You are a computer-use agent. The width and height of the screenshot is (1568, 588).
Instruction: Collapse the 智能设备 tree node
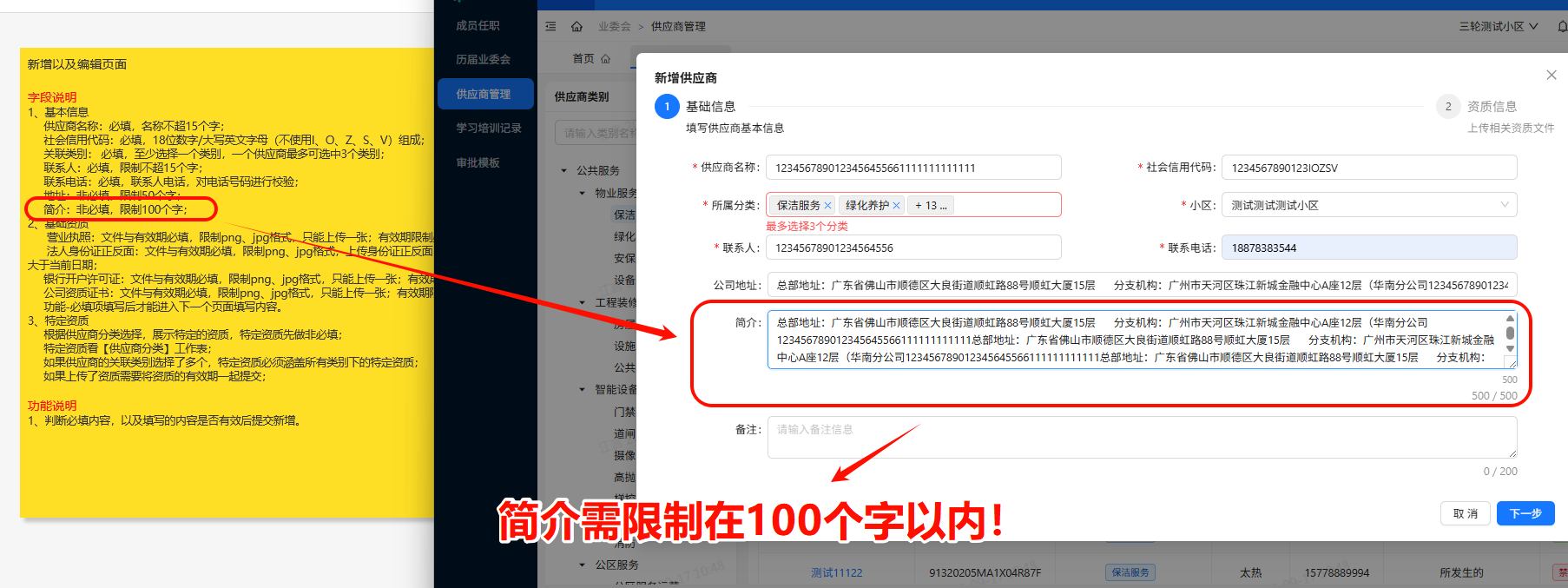[x=583, y=389]
